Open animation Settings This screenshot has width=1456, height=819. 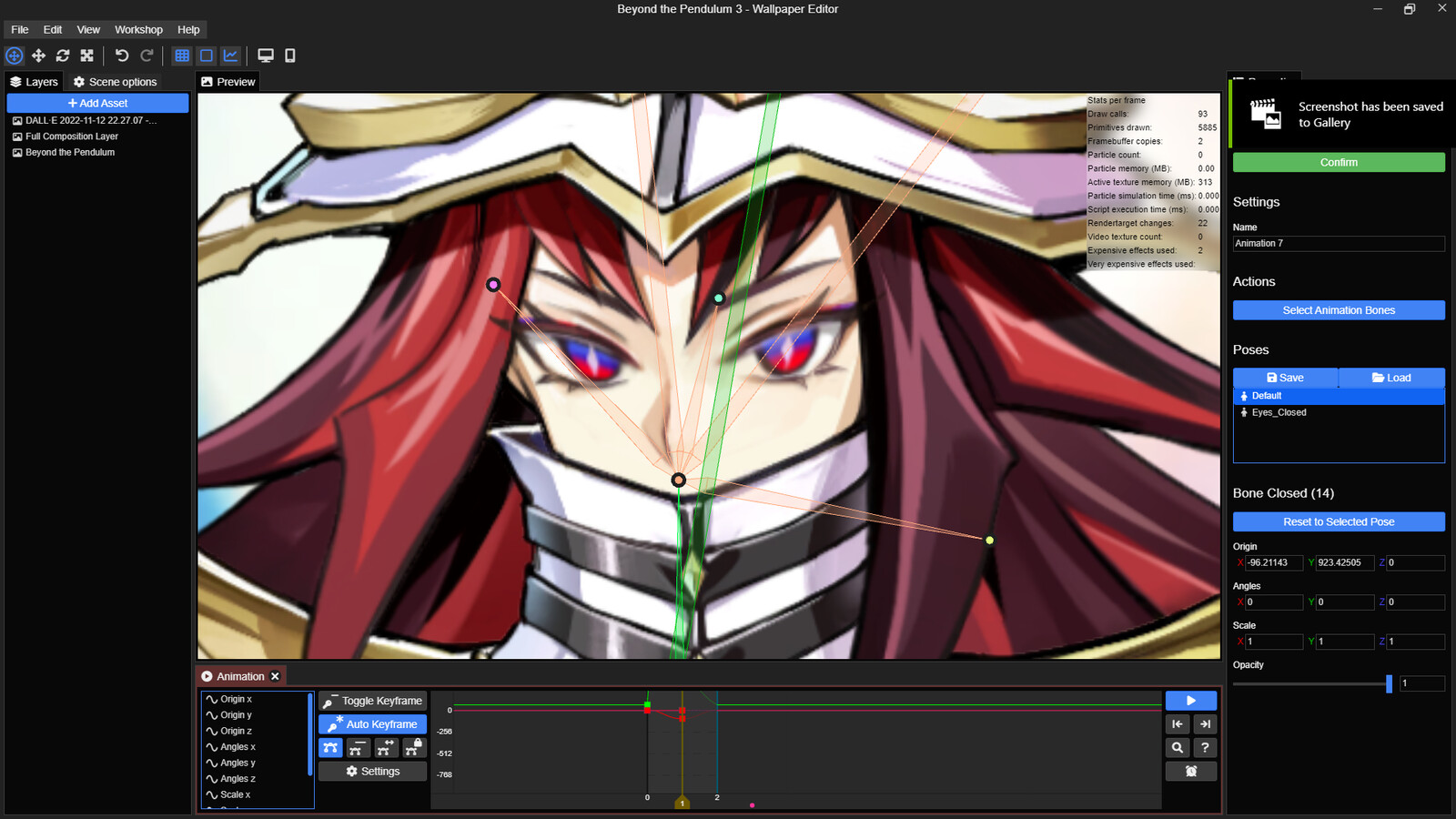tap(372, 771)
